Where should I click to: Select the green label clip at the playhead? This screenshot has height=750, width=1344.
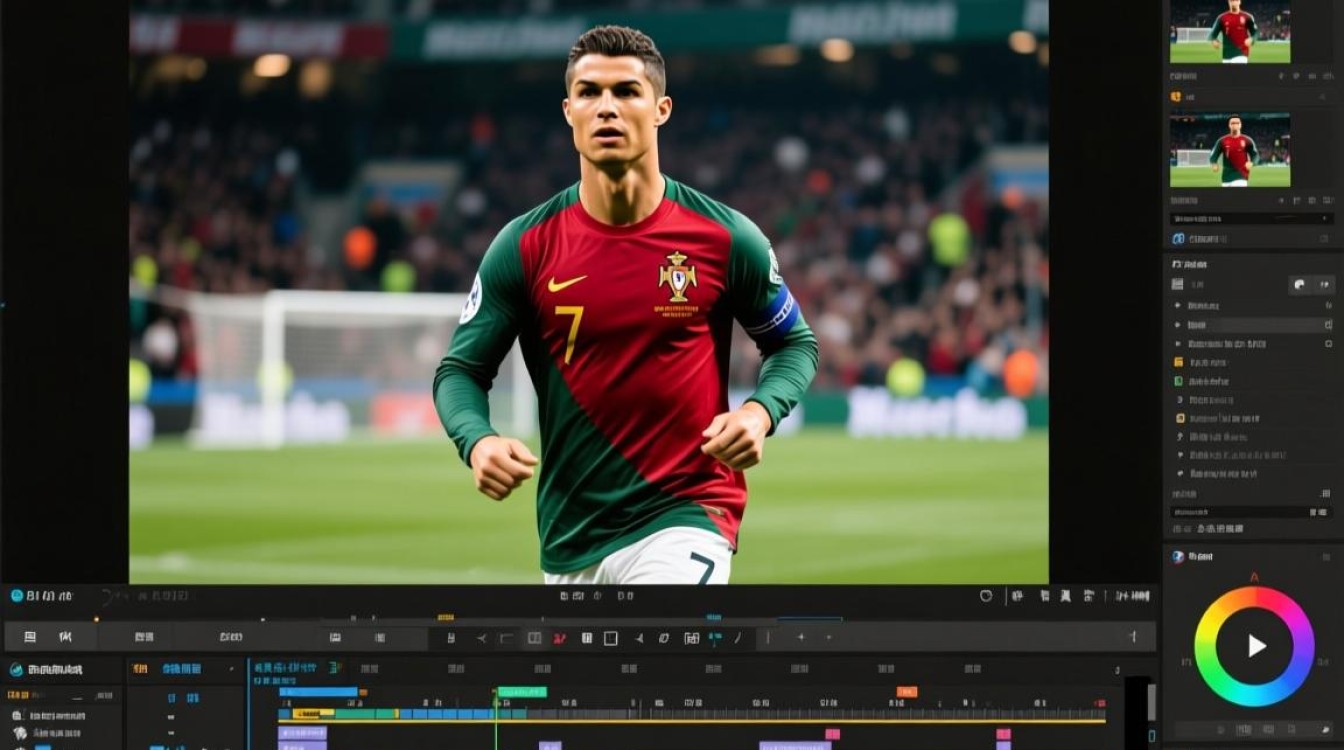(x=522, y=692)
